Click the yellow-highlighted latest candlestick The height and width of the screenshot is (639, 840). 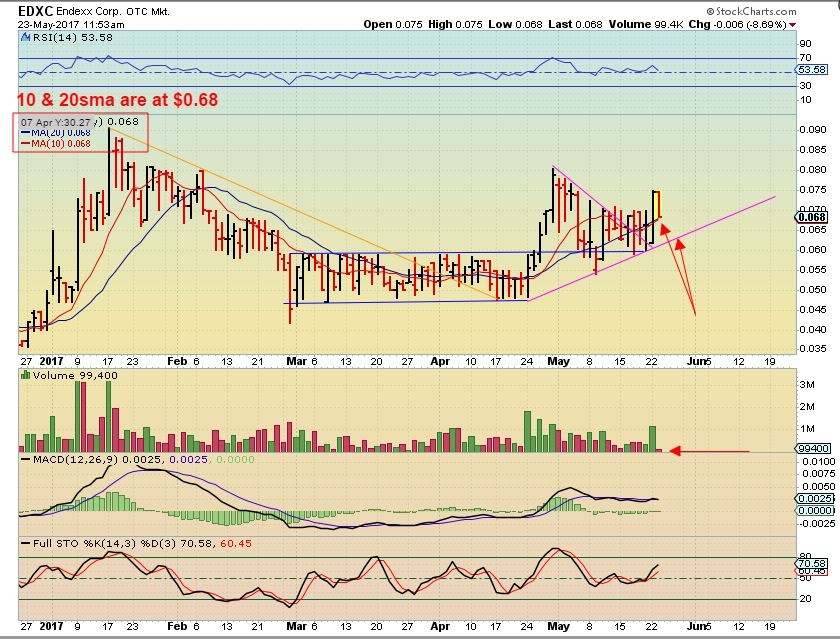pyautogui.click(x=657, y=204)
